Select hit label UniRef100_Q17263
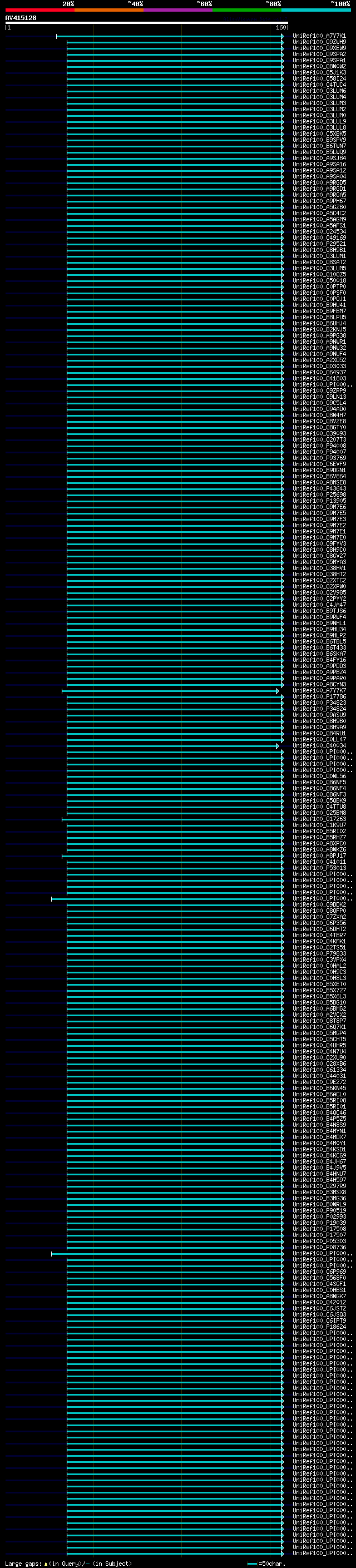 pos(319,819)
